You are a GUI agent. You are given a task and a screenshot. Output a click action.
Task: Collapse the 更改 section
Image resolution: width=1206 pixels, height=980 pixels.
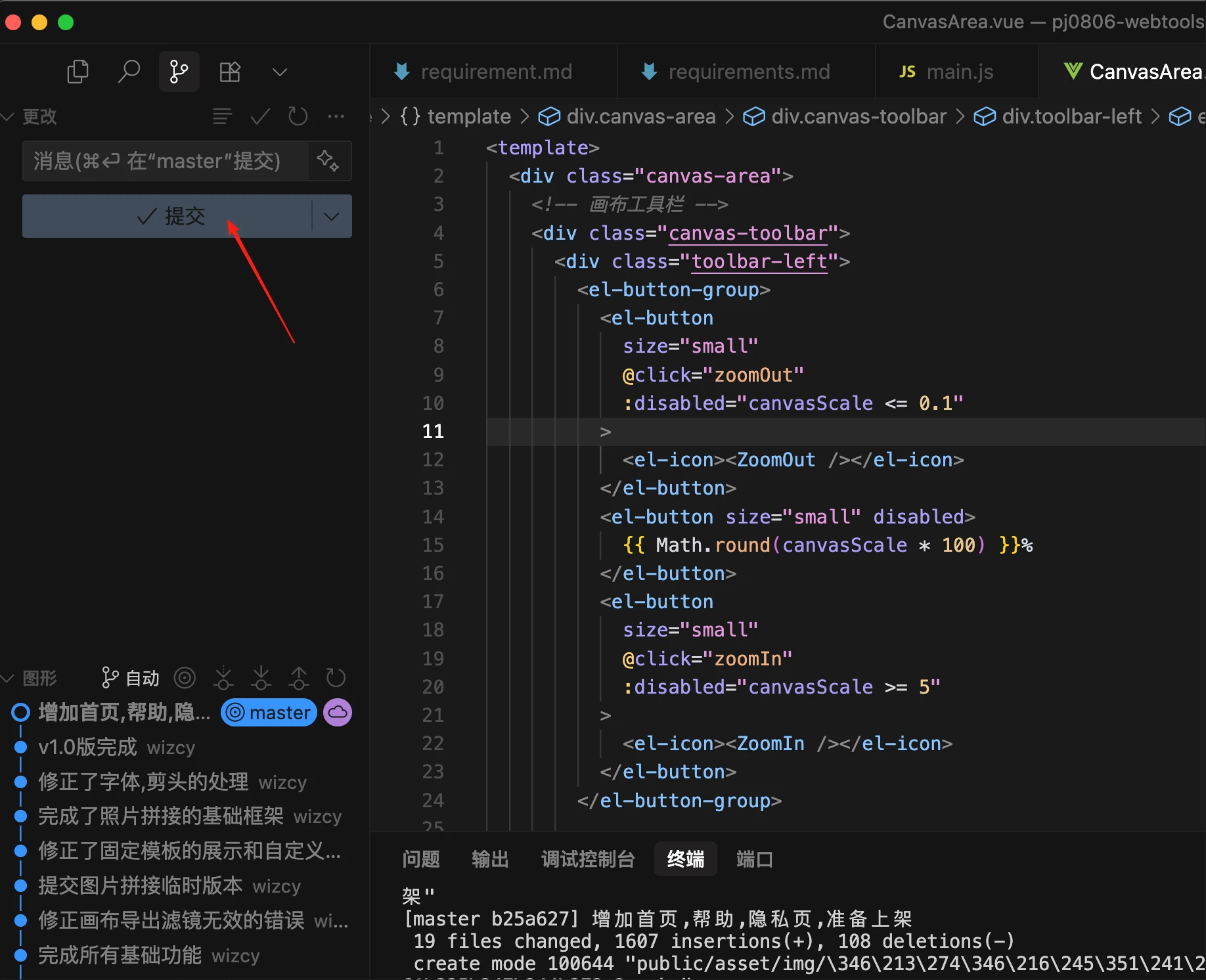pos(7,117)
